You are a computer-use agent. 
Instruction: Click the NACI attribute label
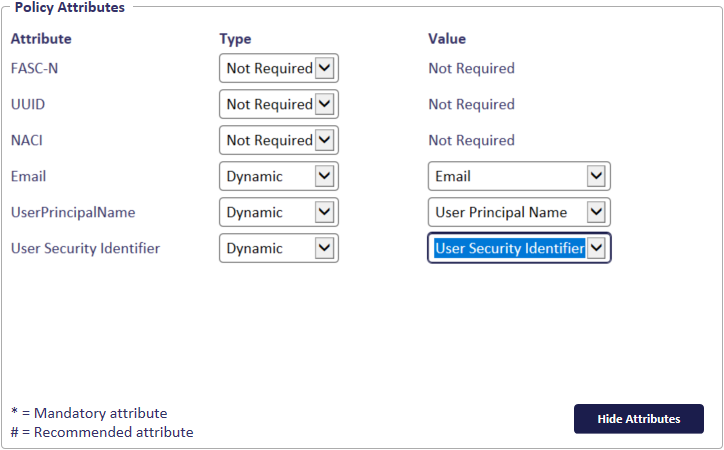27,140
